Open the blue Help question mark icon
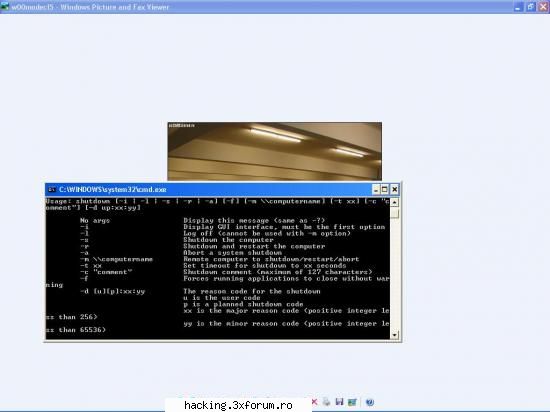Viewport: 550px width, 412px height. click(370, 402)
